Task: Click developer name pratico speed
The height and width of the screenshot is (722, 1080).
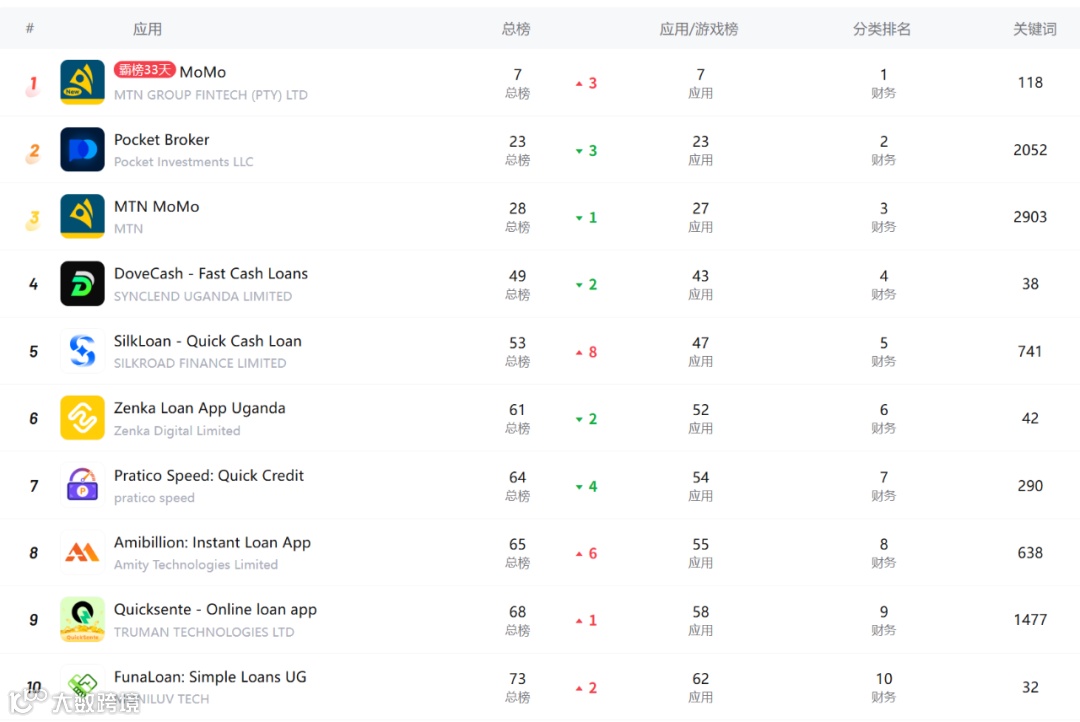Action: [154, 498]
